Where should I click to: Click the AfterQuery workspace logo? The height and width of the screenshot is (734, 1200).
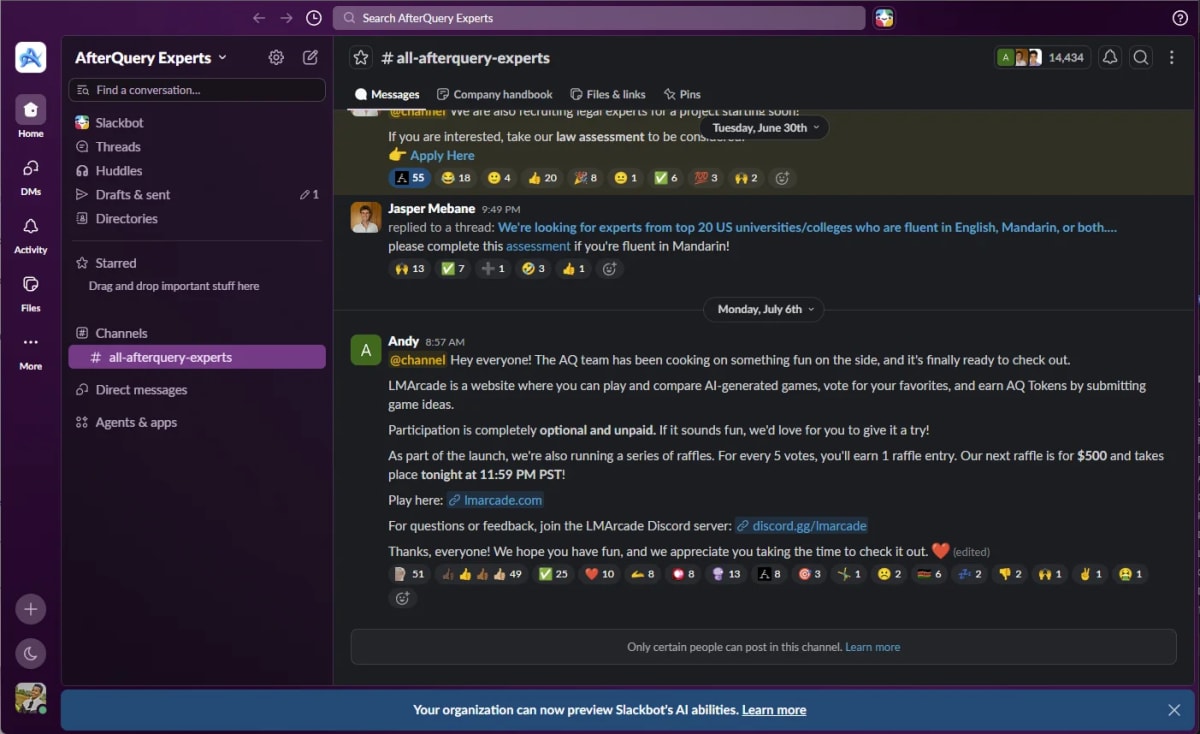click(x=31, y=58)
